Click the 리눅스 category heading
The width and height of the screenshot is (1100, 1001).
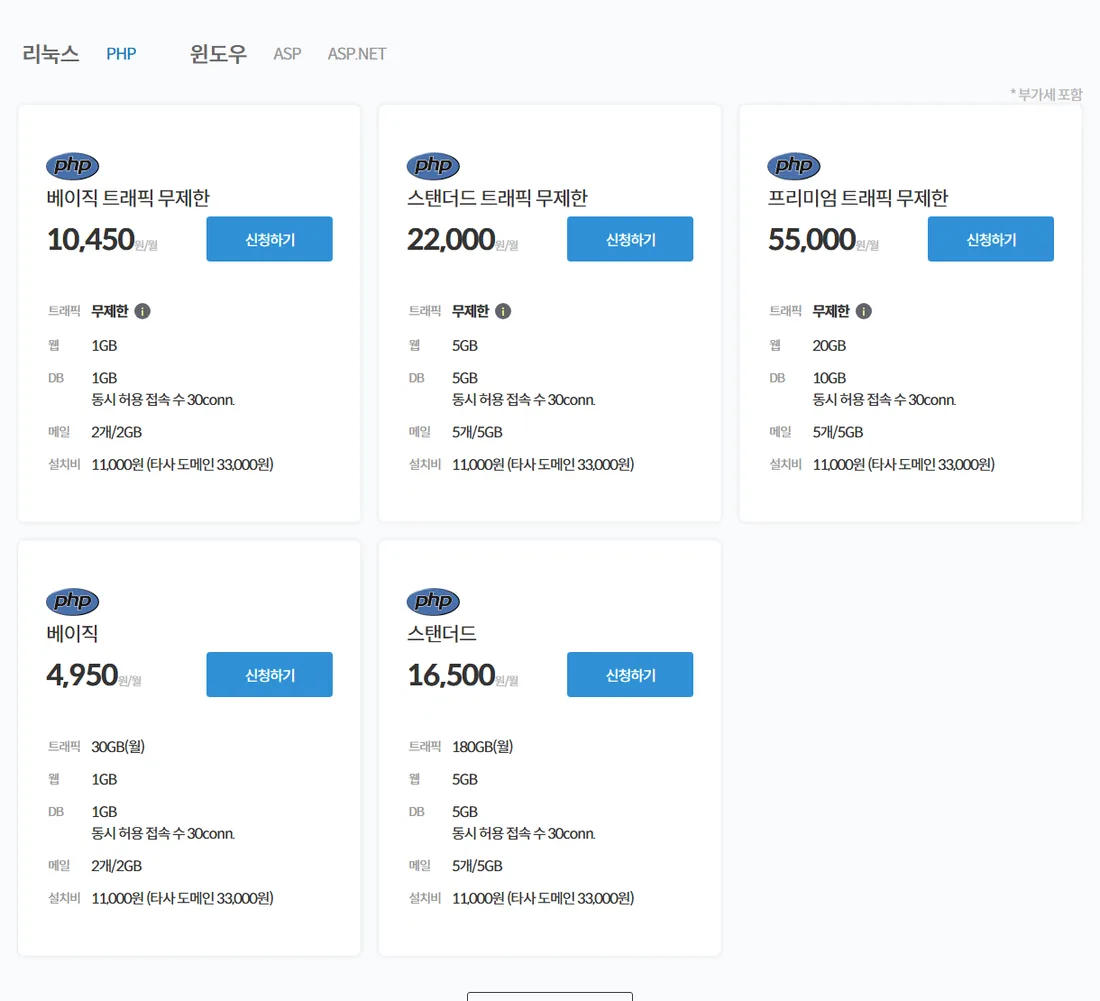pos(51,54)
